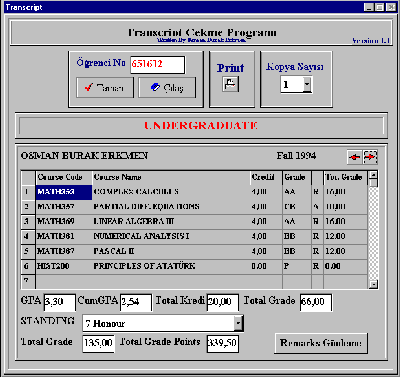Select row 3 header in course table
This screenshot has width=400, height=377.
[x=27, y=222]
